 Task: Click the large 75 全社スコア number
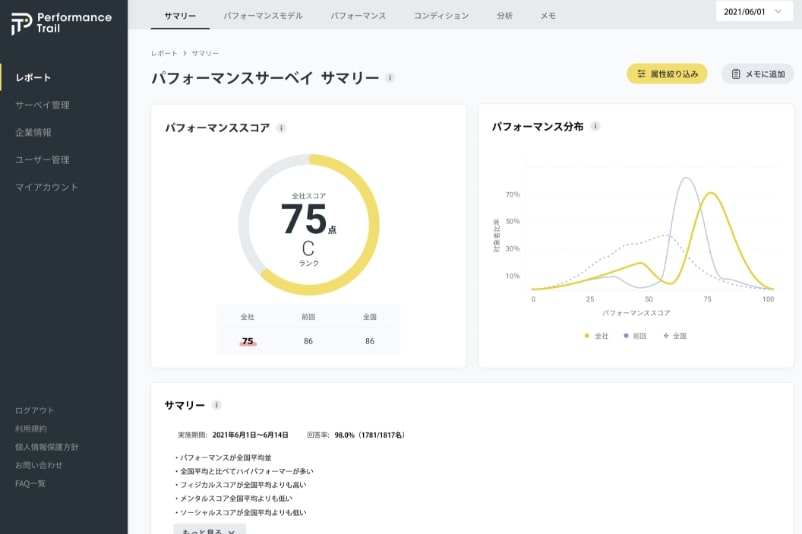pos(304,218)
